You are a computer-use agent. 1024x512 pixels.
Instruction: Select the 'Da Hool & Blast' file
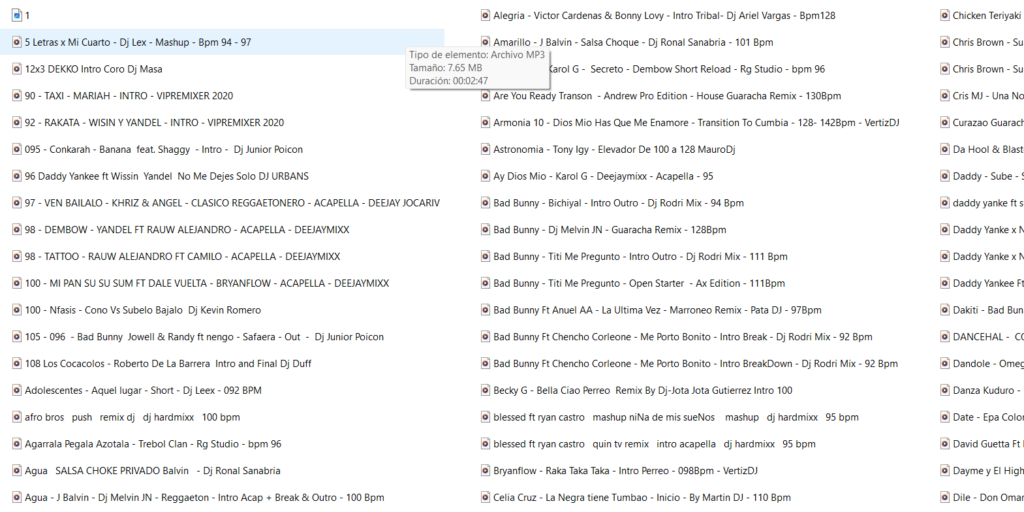coord(988,149)
